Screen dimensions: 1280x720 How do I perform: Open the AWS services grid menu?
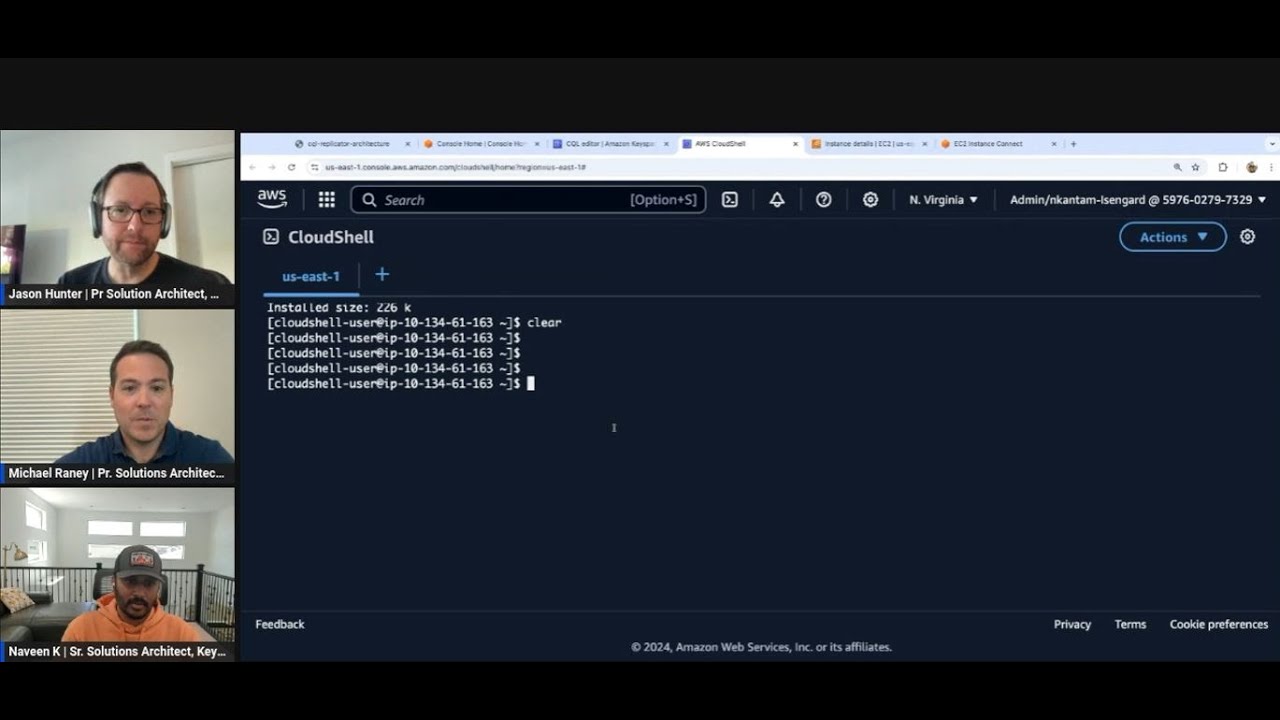pyautogui.click(x=326, y=200)
